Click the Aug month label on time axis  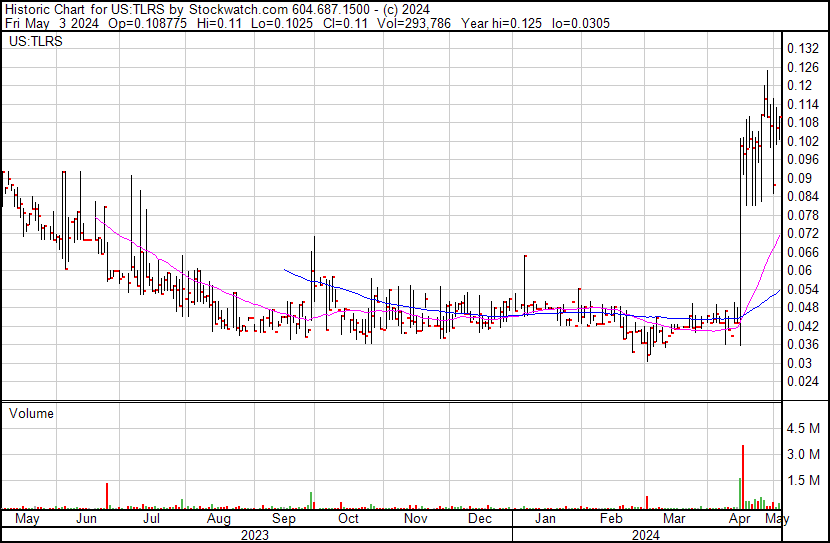pyautogui.click(x=217, y=519)
